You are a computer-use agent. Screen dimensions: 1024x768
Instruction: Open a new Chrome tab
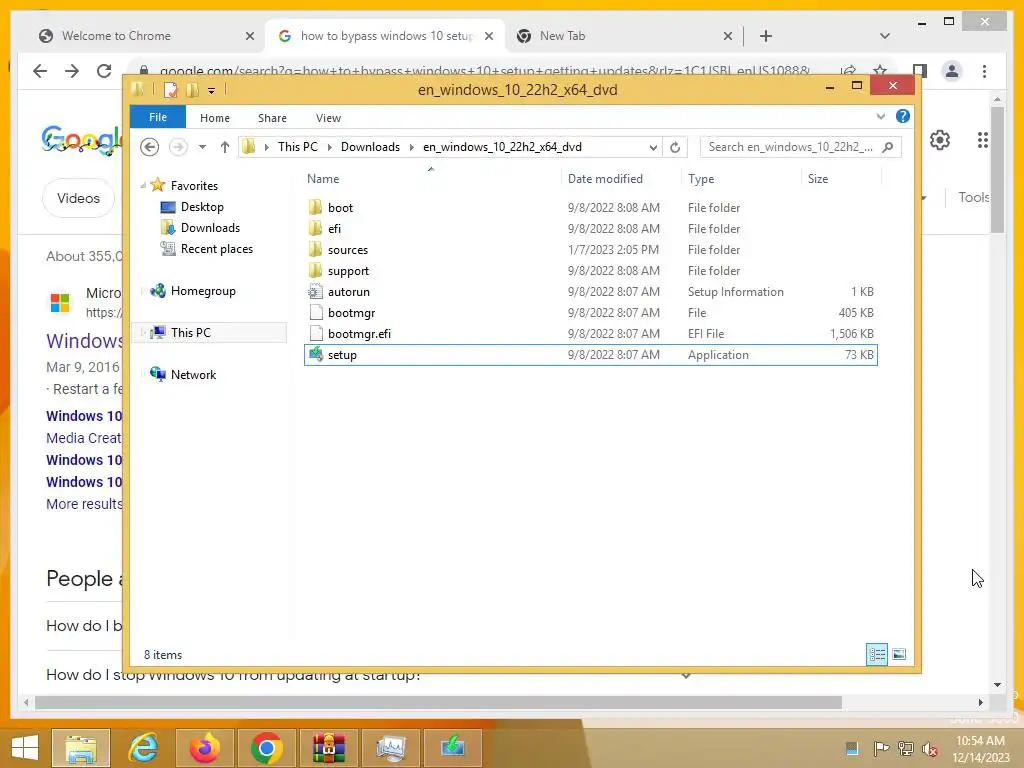[766, 37]
